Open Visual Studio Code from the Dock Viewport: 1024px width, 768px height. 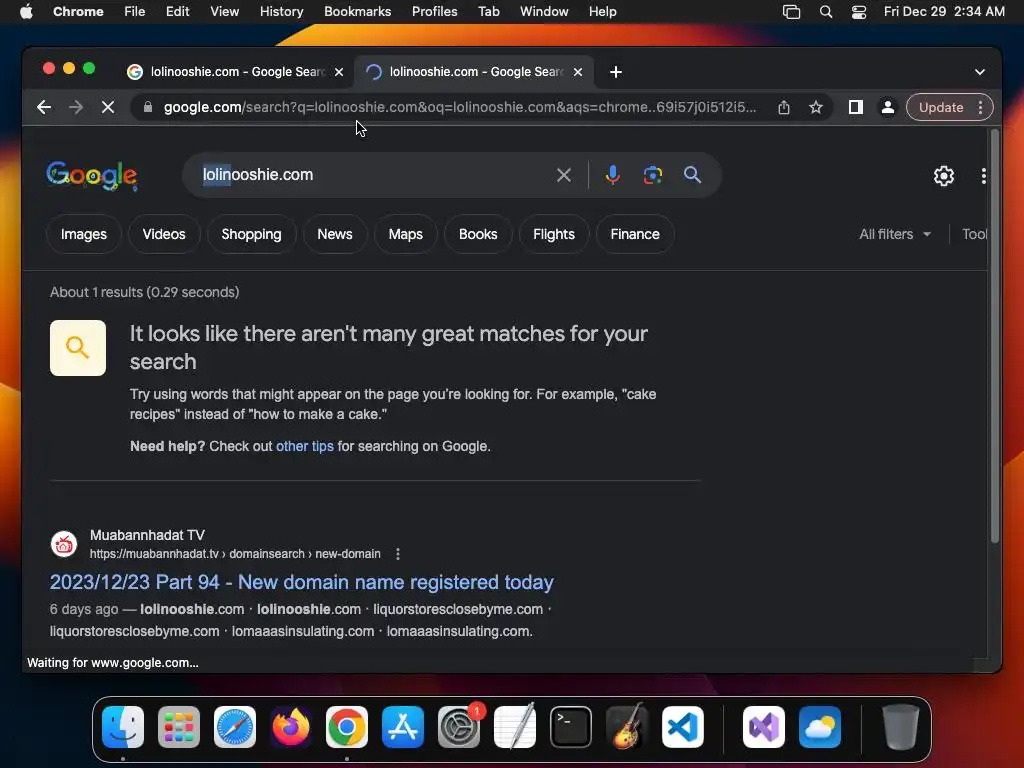[683, 727]
